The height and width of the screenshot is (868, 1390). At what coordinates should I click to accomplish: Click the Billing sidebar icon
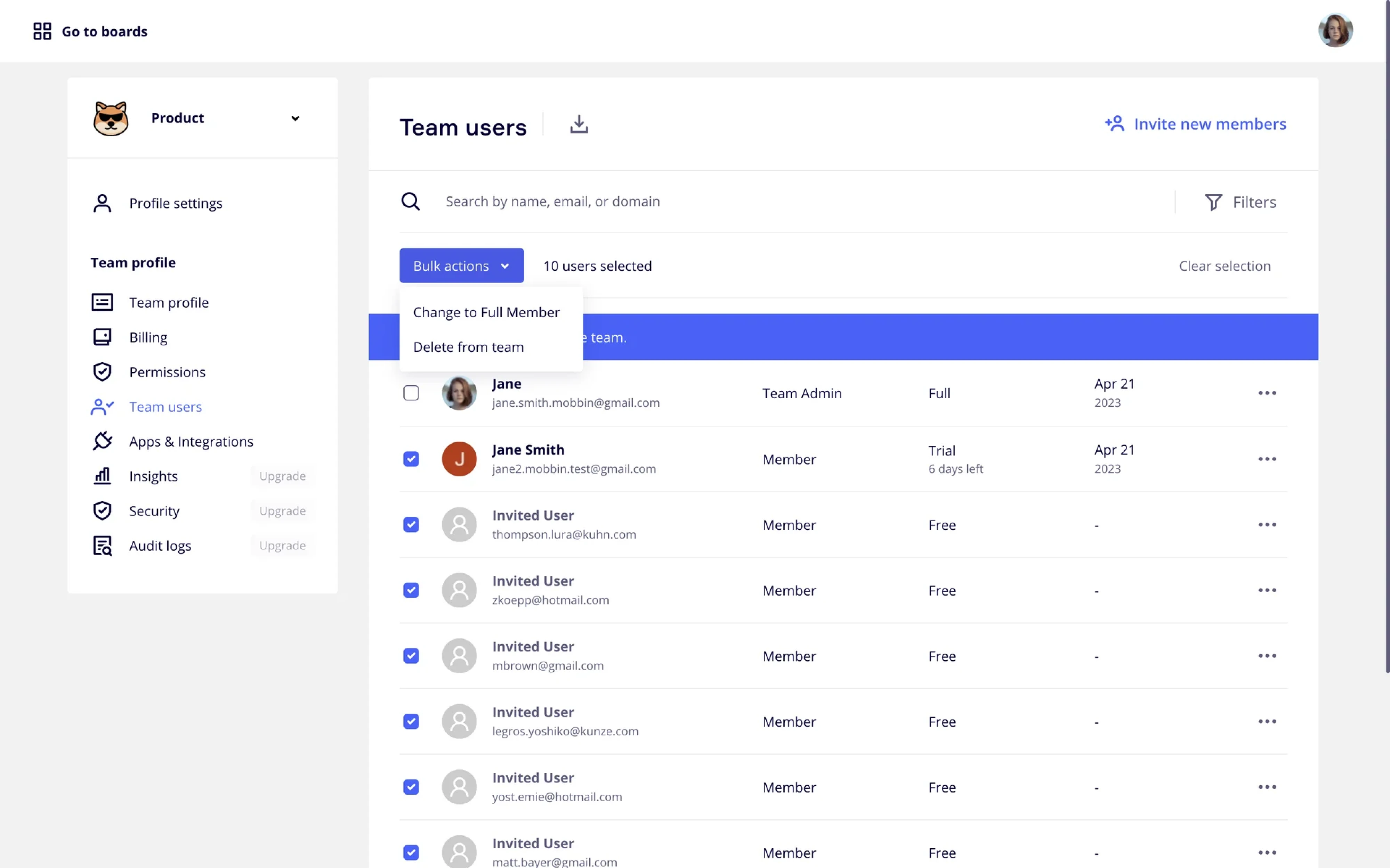point(102,337)
